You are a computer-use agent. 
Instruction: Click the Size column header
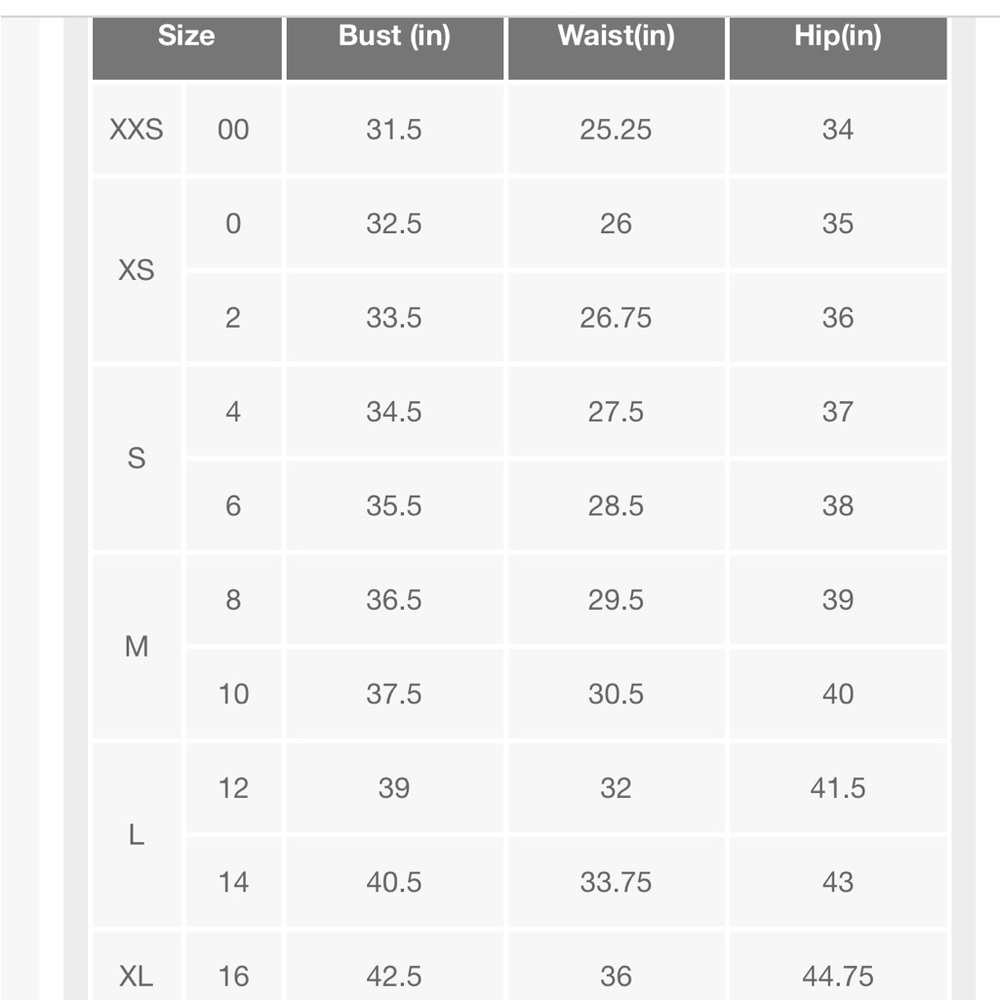[187, 48]
